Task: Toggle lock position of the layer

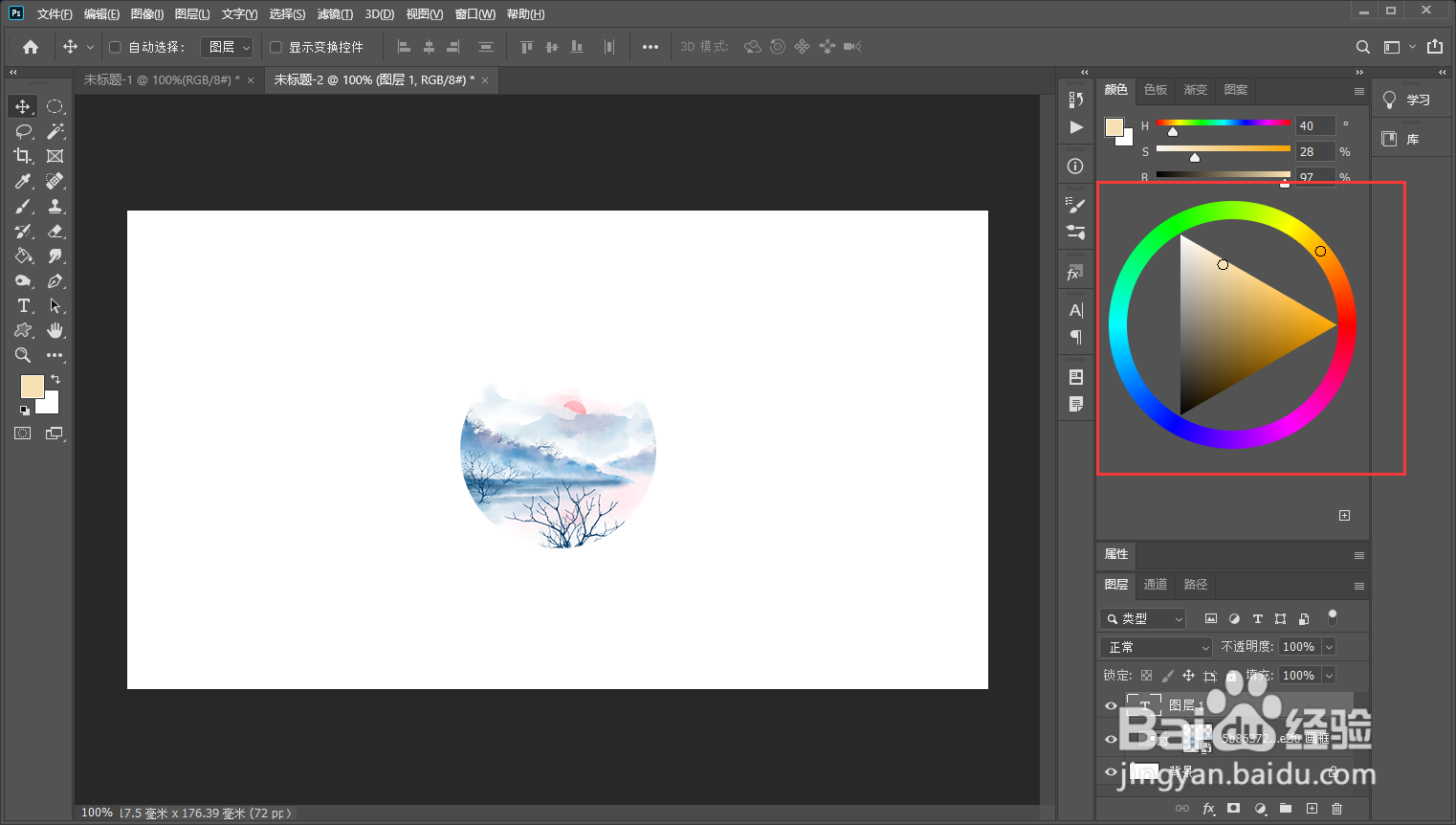Action: click(1188, 676)
